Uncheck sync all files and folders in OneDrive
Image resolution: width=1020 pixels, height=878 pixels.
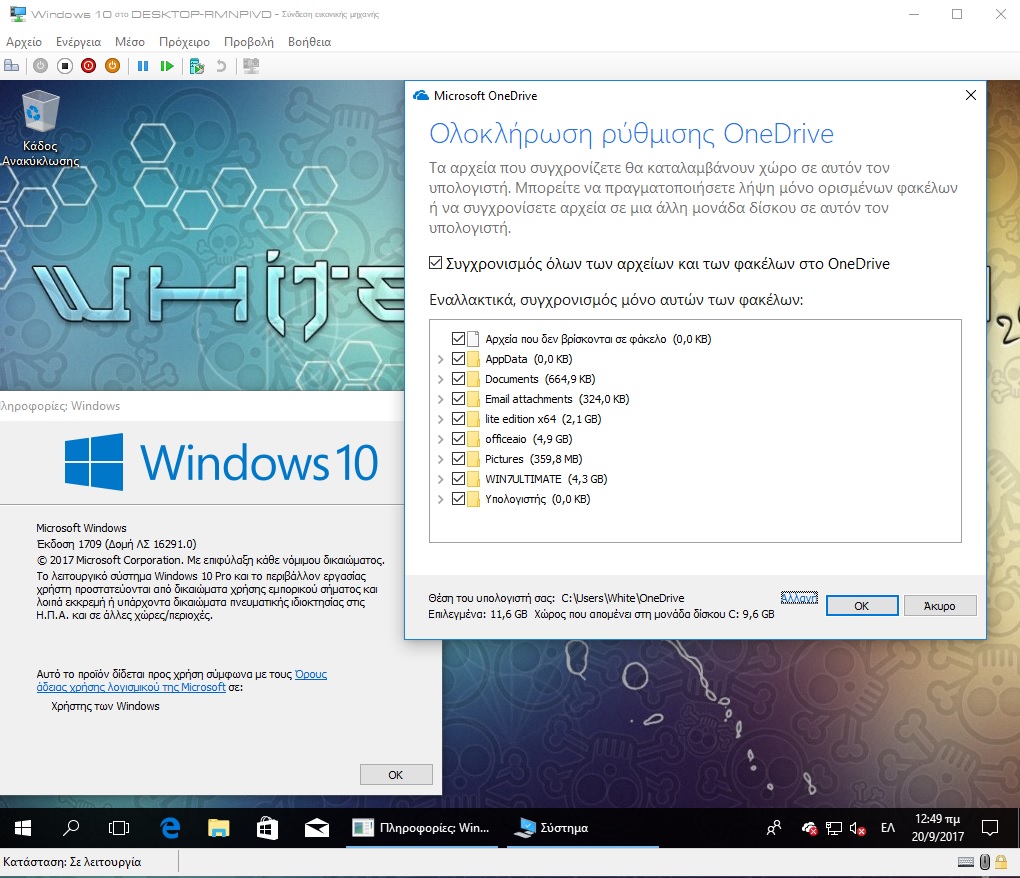(x=435, y=263)
